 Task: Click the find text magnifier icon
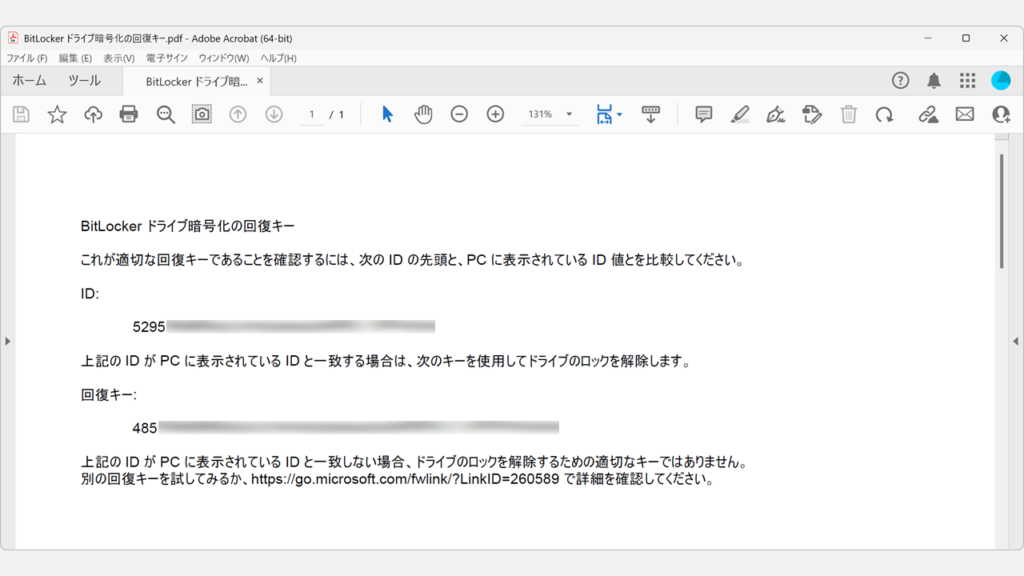[166, 114]
